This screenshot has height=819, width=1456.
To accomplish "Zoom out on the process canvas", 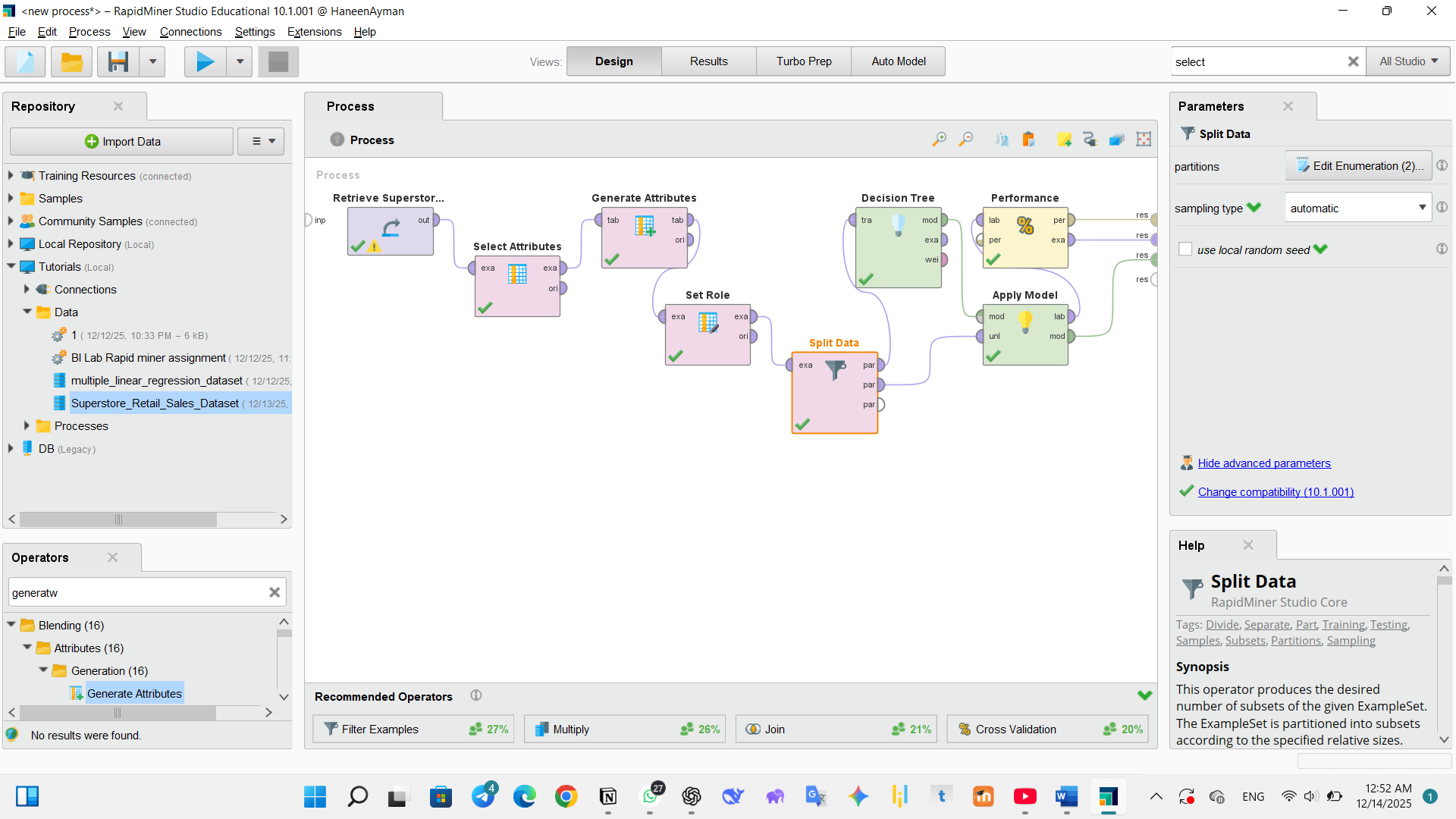I will point(966,140).
